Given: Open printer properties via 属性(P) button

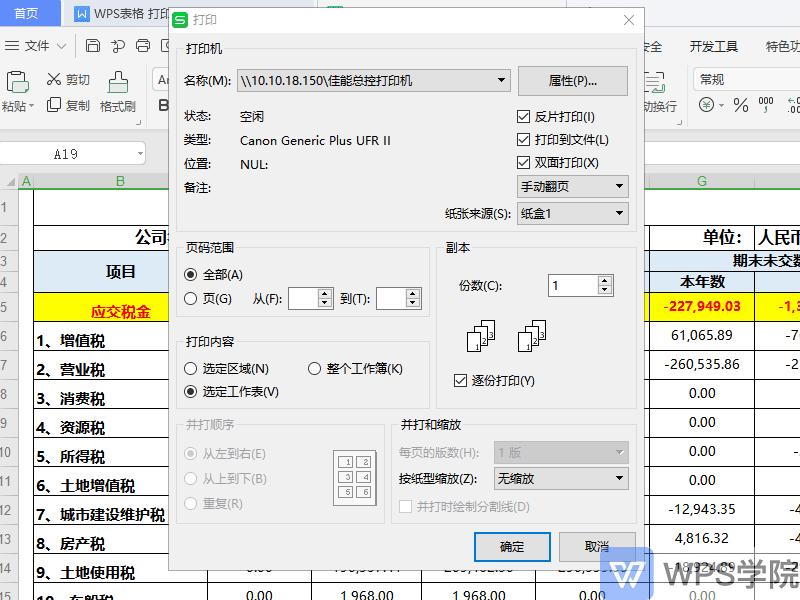Looking at the screenshot, I should 571,81.
